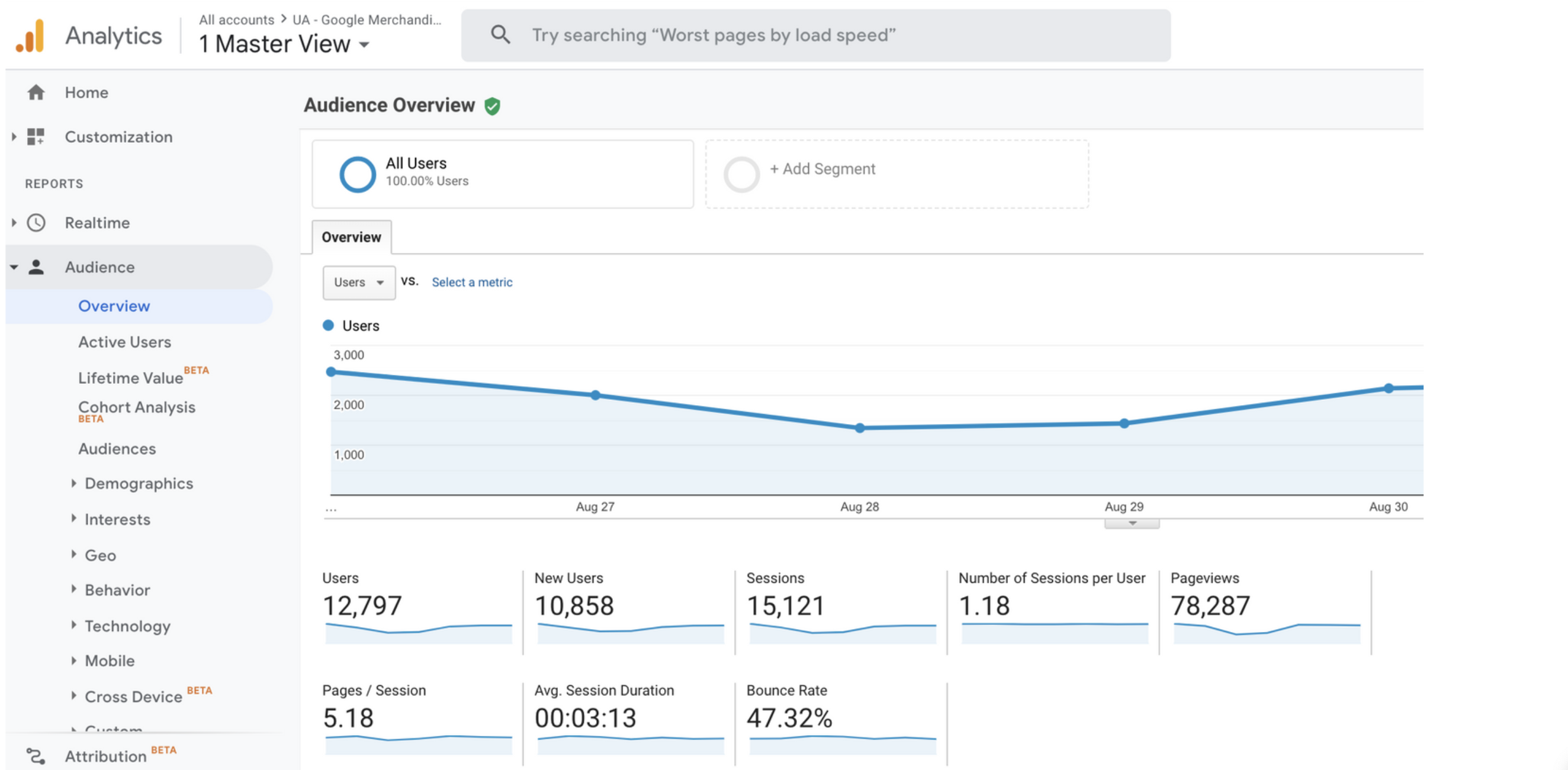Viewport: 1568px width, 770px height.
Task: Switch to the Overview tab
Action: 351,238
